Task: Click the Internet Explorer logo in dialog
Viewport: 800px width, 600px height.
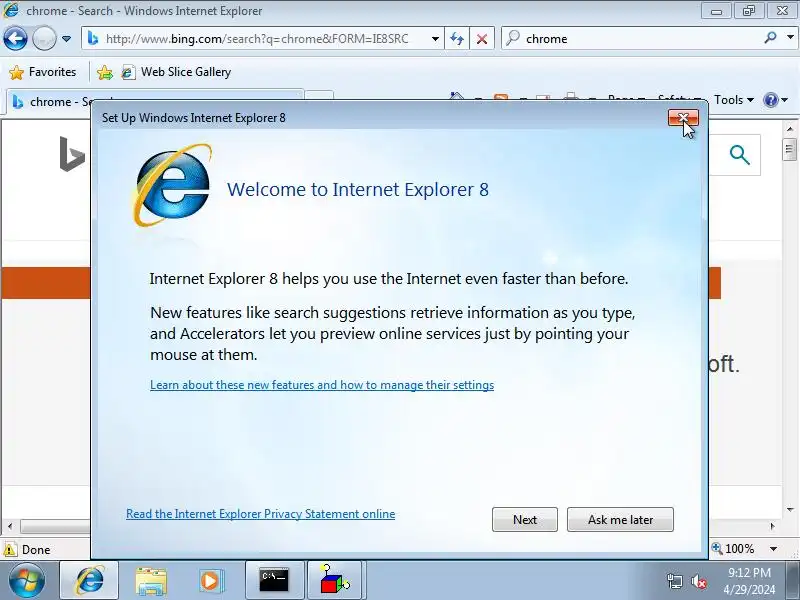Action: [173, 185]
